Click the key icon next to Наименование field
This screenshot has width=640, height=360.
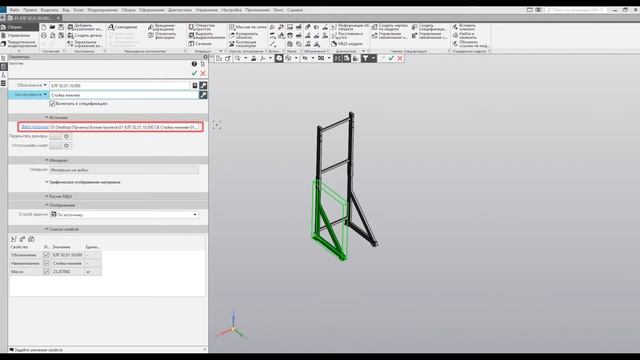coord(203,95)
